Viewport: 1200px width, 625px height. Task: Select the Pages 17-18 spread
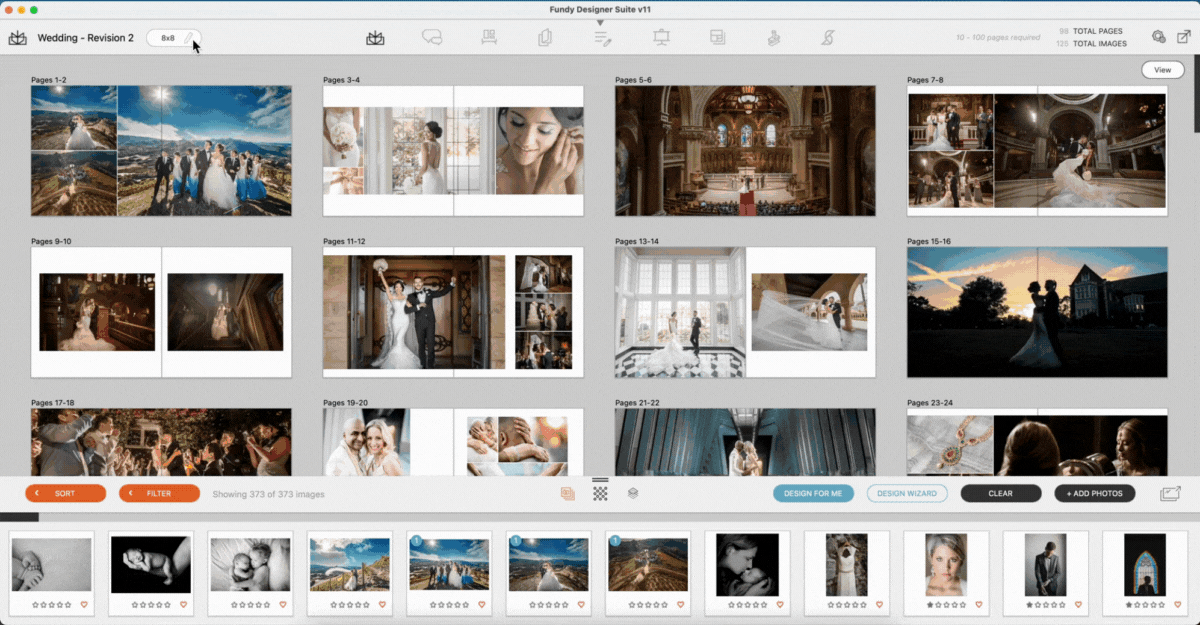(161, 442)
